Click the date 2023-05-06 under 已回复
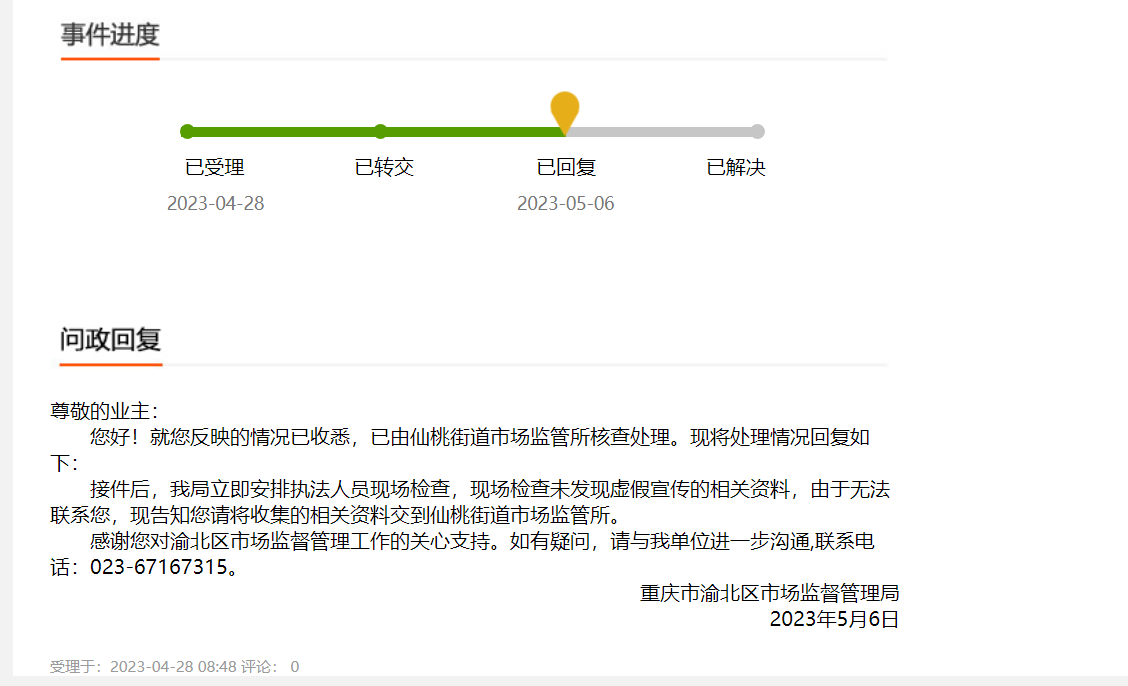 pos(565,203)
